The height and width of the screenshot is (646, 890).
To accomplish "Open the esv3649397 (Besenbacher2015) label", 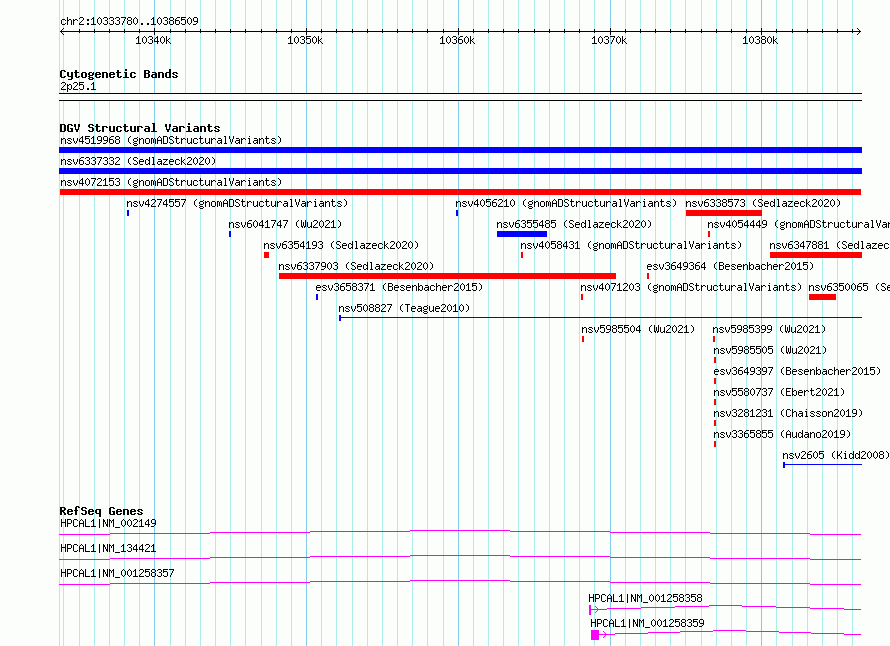I will [797, 371].
